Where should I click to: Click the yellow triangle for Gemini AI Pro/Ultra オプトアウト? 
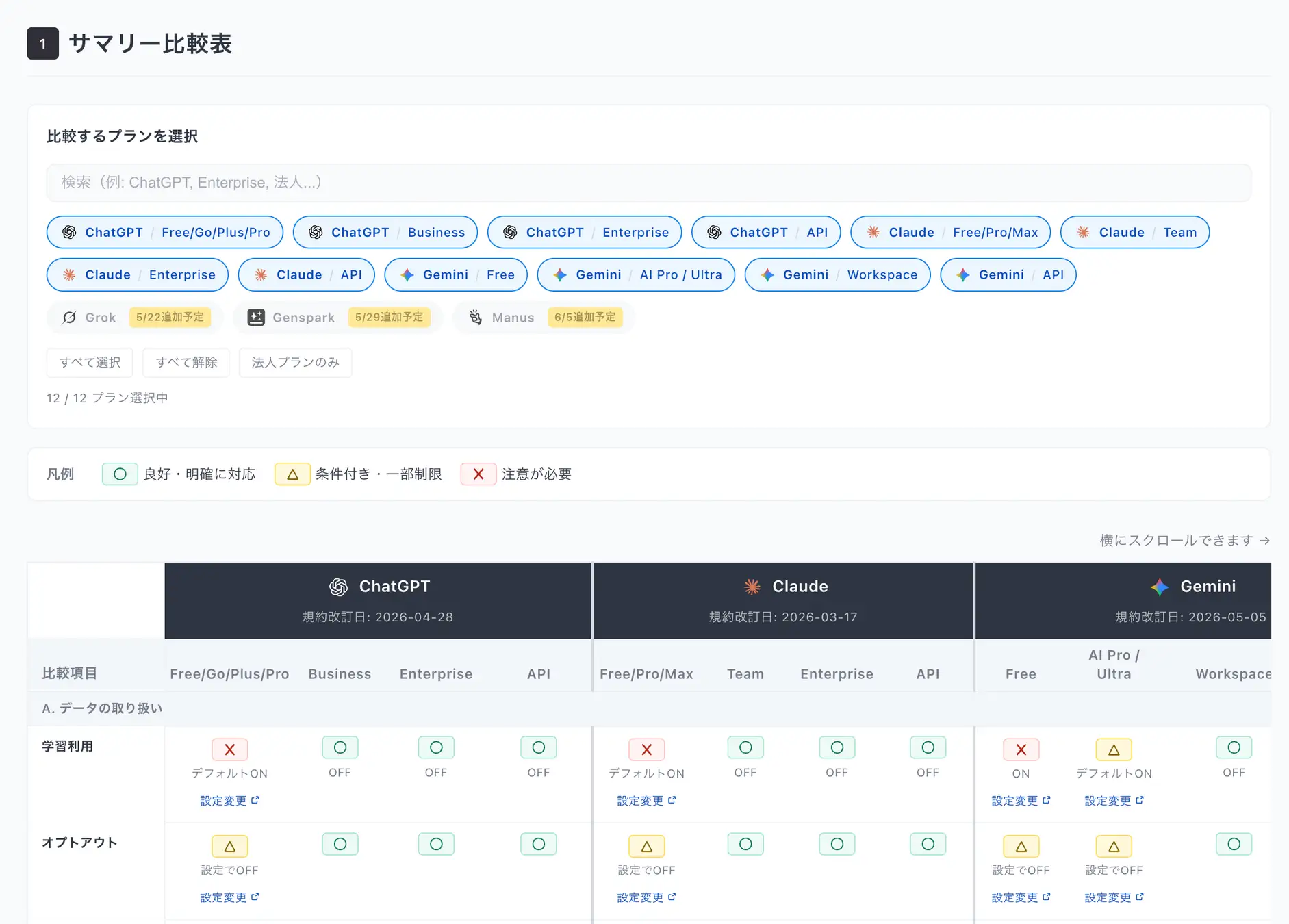coord(1114,846)
